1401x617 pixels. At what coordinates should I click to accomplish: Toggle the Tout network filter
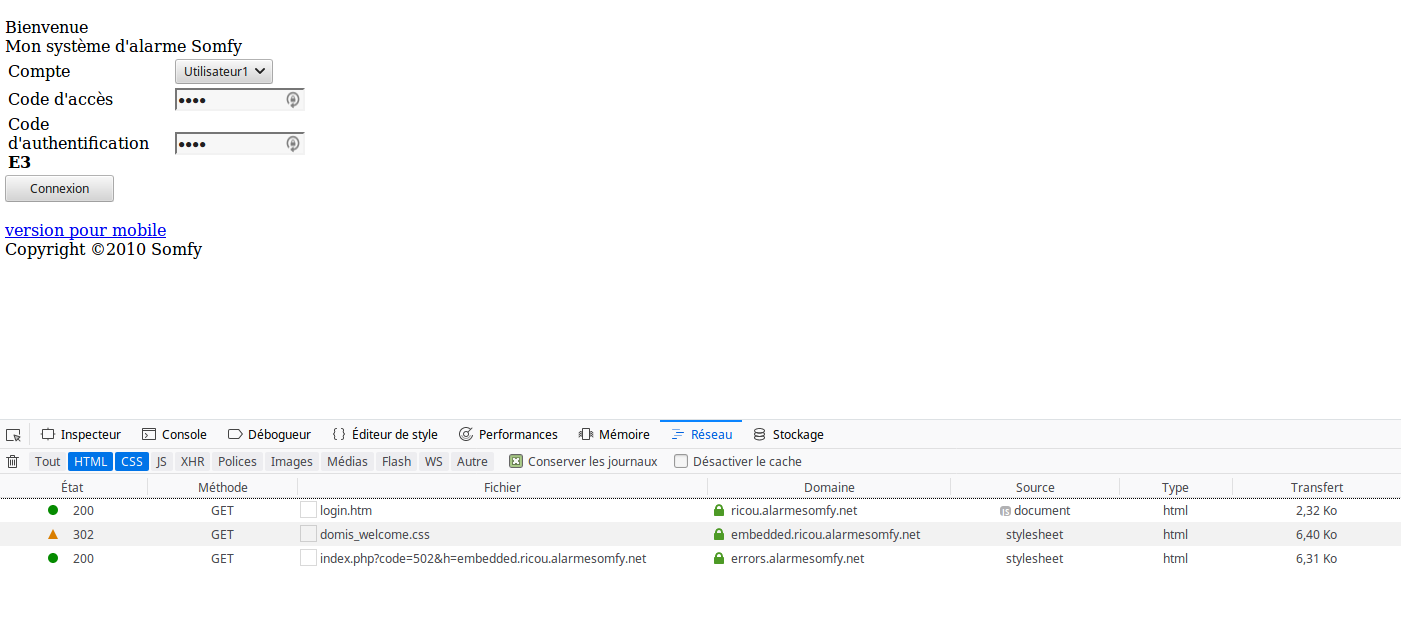click(x=48, y=461)
